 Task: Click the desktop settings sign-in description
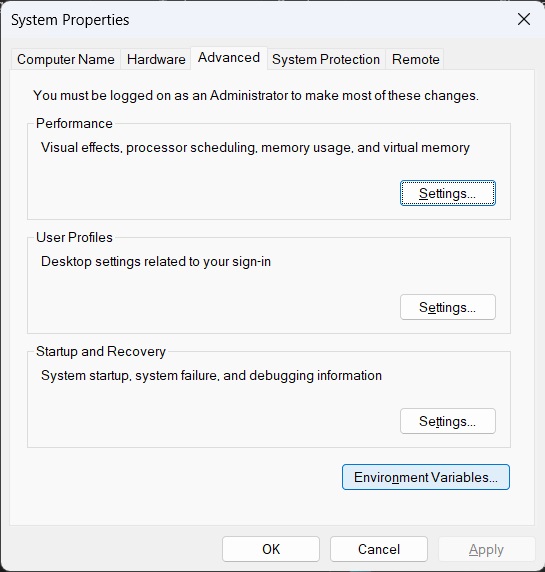156,262
